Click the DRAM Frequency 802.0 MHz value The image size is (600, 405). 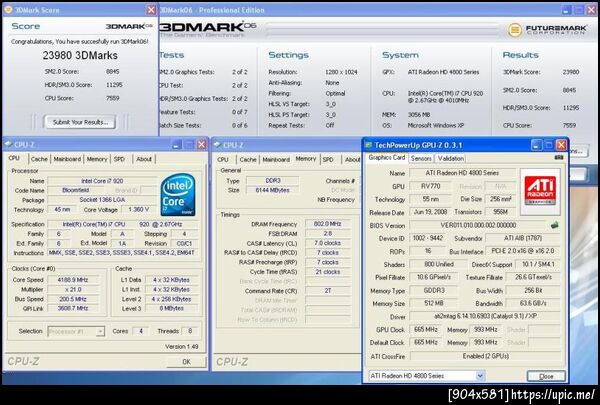(327, 224)
